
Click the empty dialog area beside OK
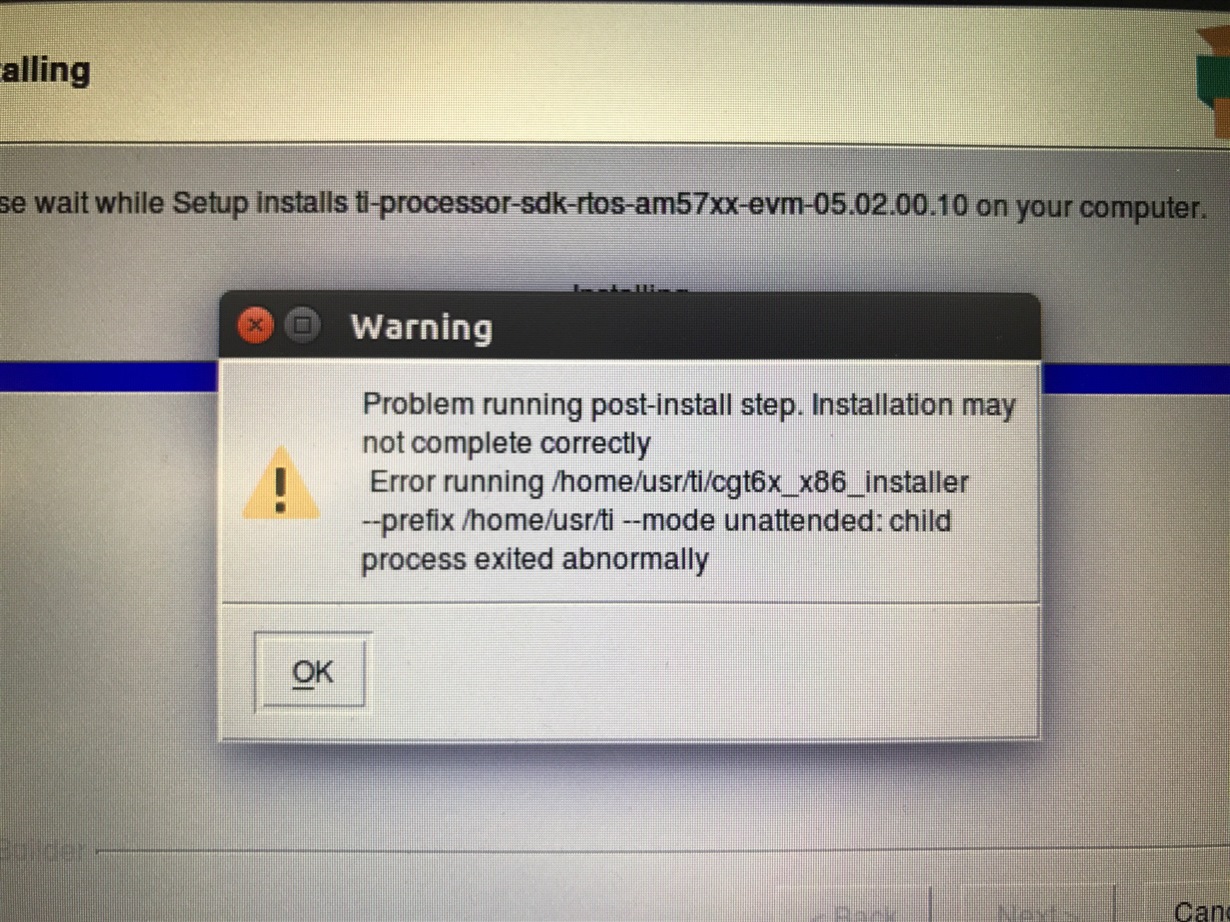click(700, 672)
